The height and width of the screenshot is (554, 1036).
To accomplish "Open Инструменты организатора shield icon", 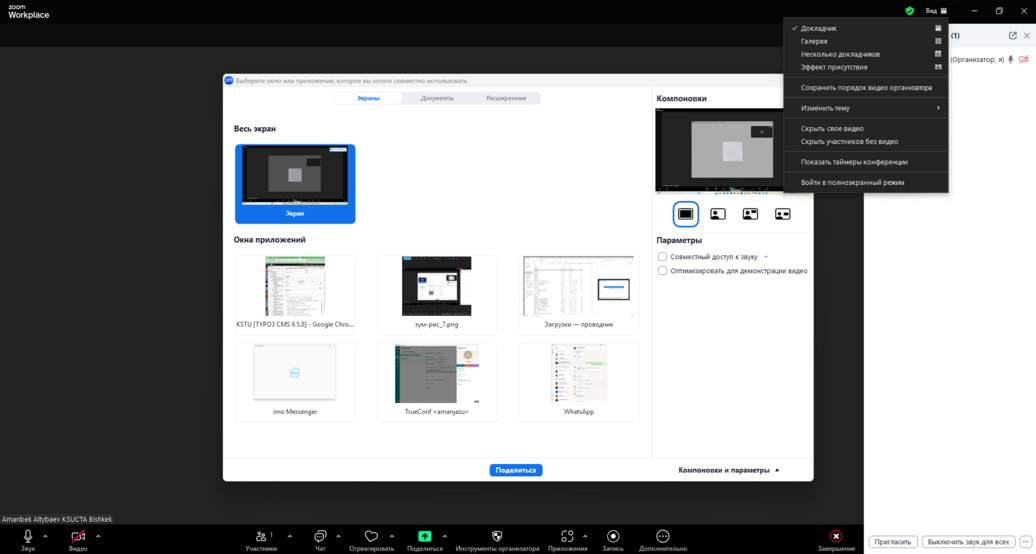I will point(497,537).
